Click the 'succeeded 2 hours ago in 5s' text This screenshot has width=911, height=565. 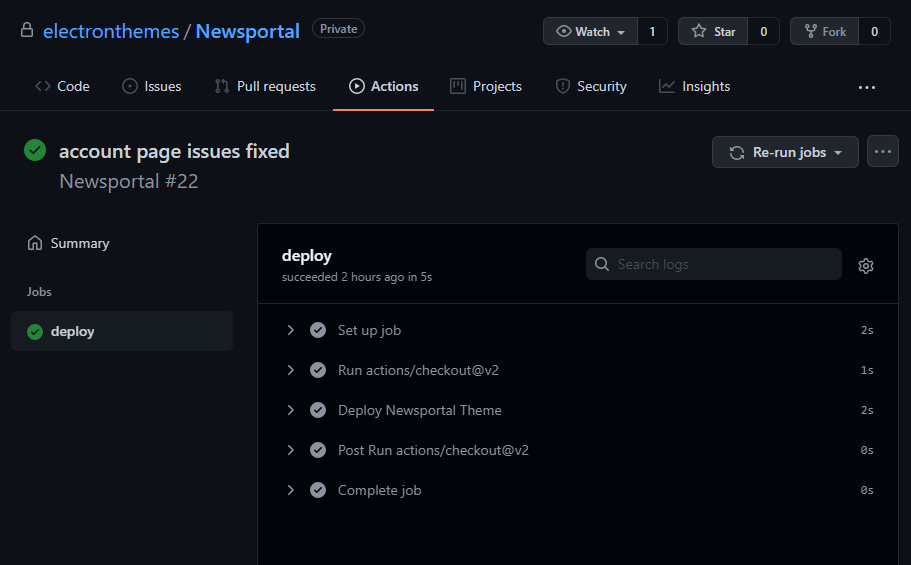point(357,277)
